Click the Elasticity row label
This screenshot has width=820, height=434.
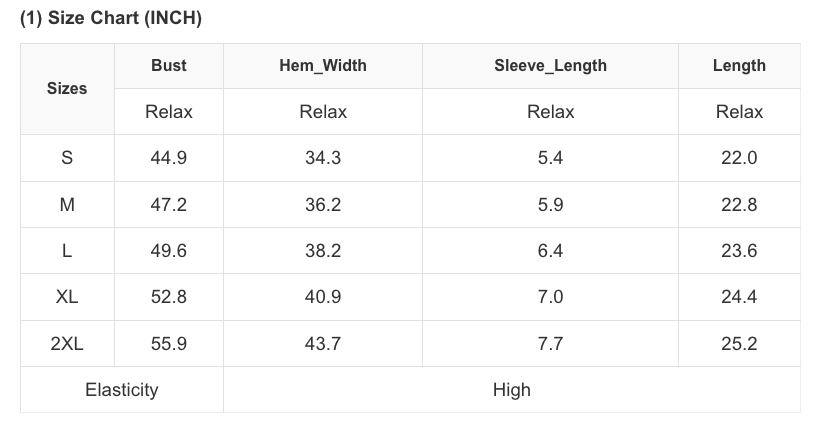coord(122,390)
